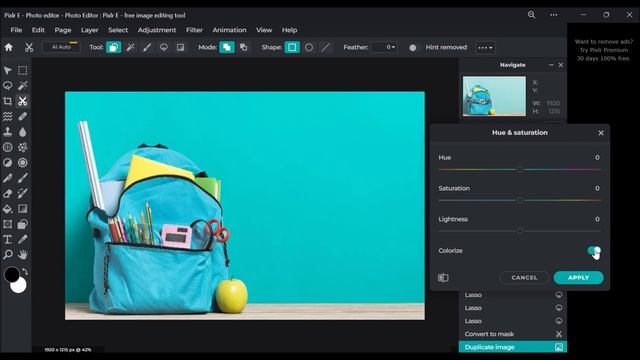This screenshot has width=640, height=360.
Task: Select the Clone stamp tool
Action: 7,132
